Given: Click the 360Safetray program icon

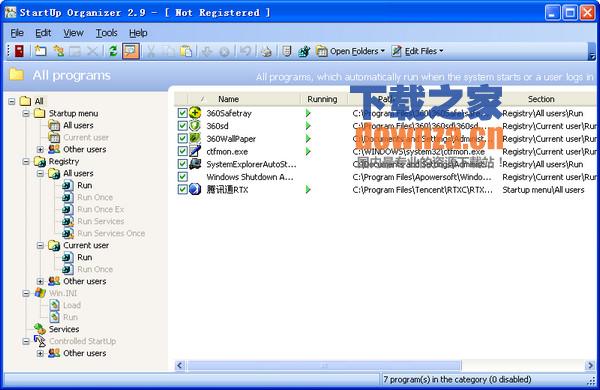Looking at the screenshot, I should 195,113.
